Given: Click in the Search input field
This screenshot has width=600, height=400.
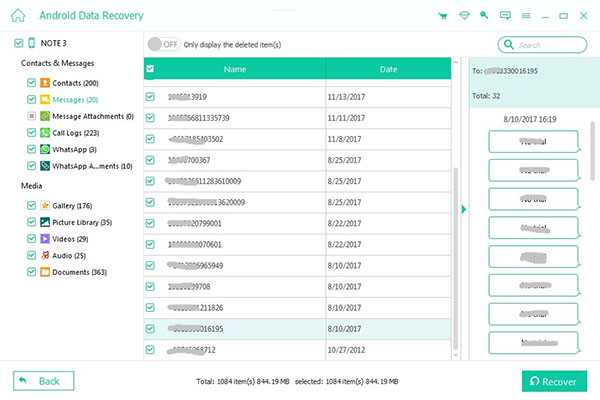Looking at the screenshot, I should (x=542, y=44).
